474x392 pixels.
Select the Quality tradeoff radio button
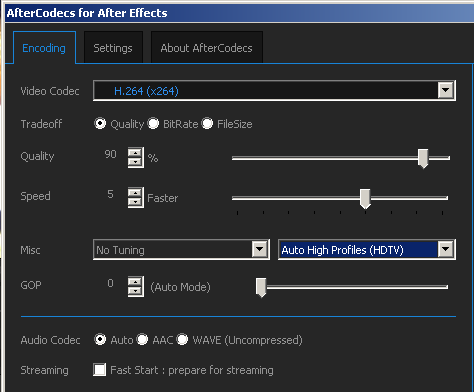coord(100,124)
